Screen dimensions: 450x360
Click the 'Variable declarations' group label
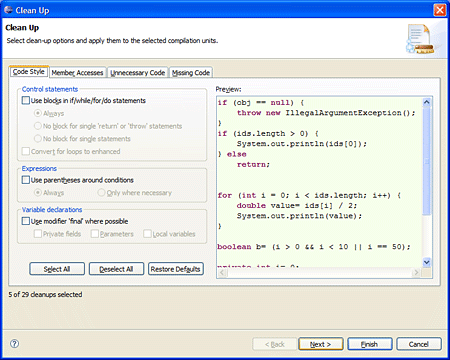tap(52, 209)
